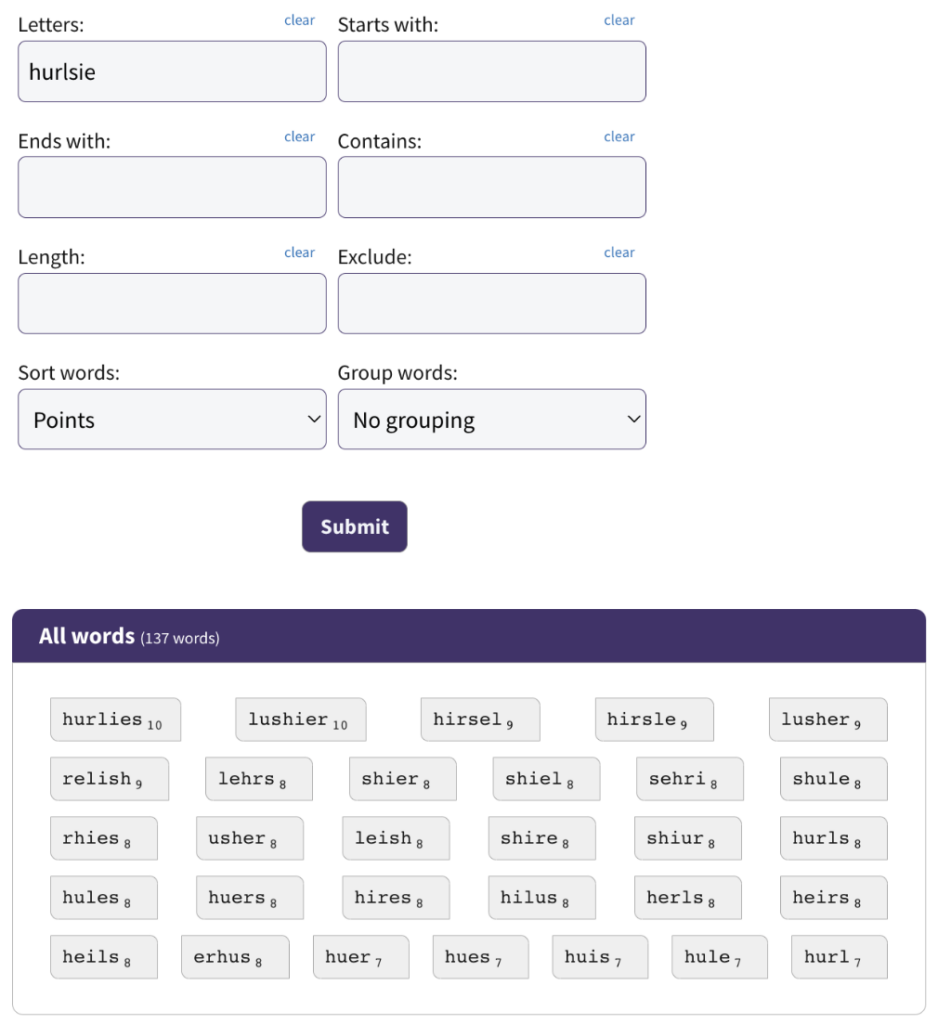951x1024 pixels.
Task: Clear the Letters field
Action: 299,20
